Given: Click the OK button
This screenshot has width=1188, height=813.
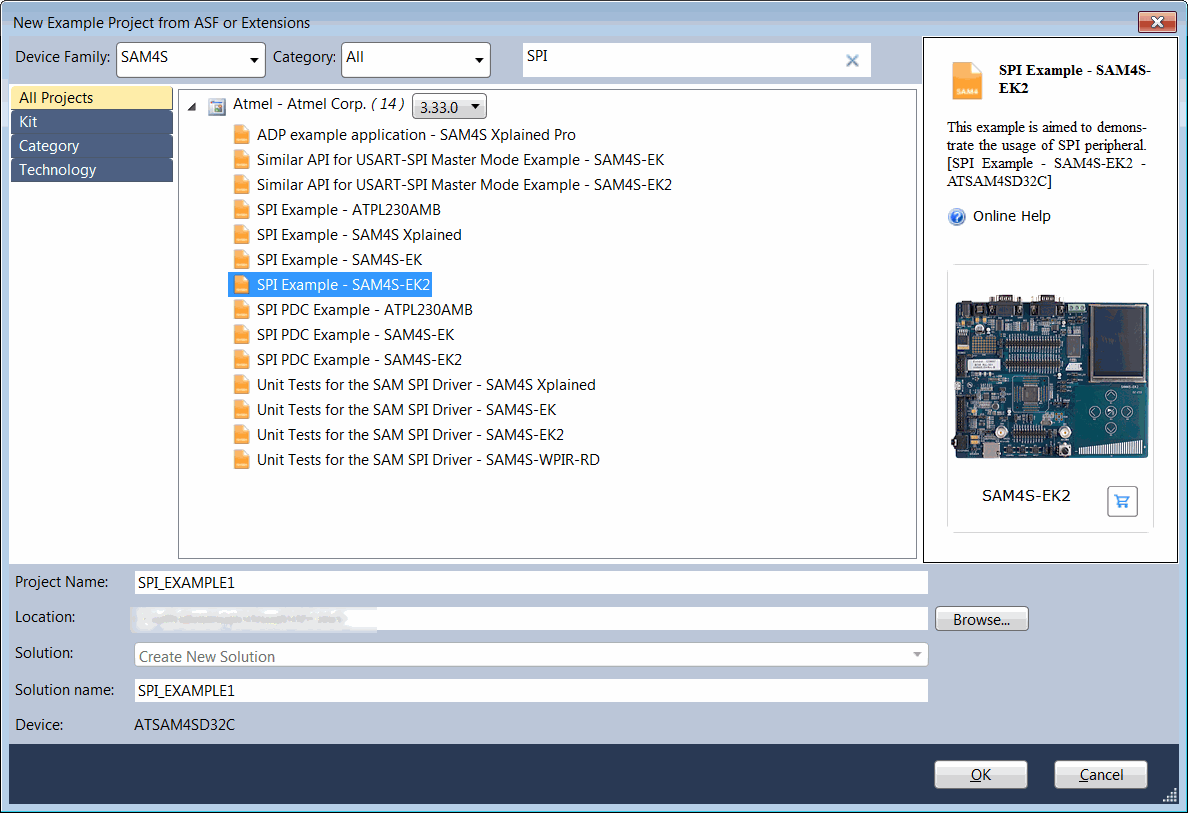Looking at the screenshot, I should [x=980, y=774].
